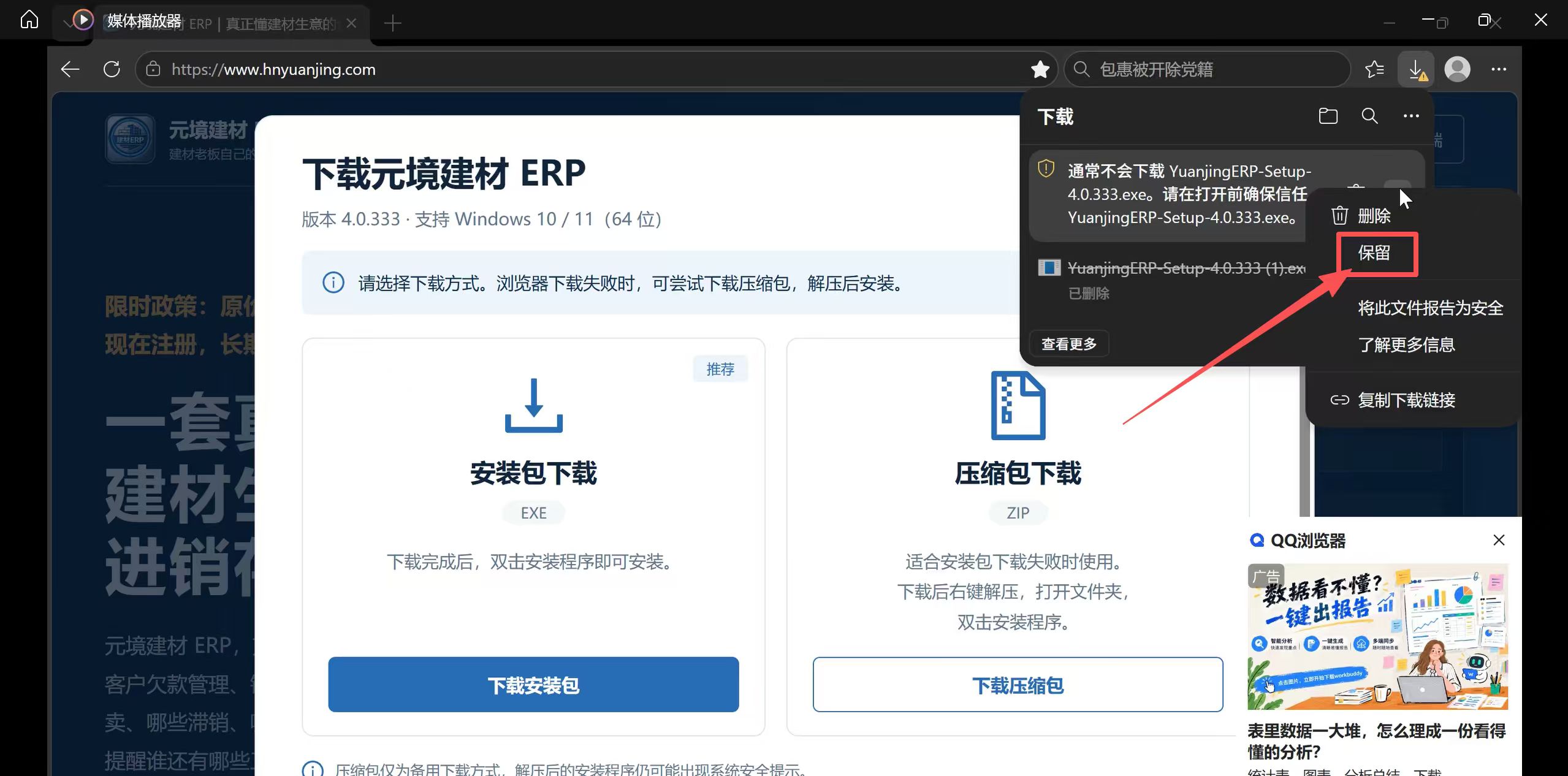The width and height of the screenshot is (1568, 776).
Task: Click the media player home icon
Action: tap(29, 20)
